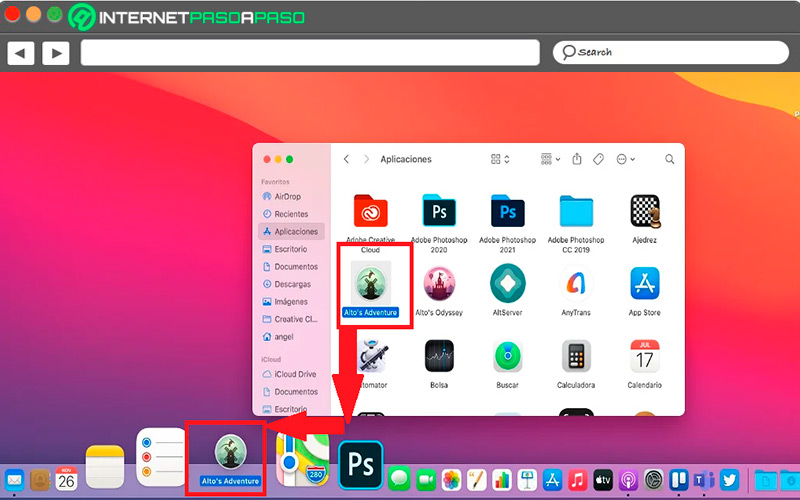
Task: Open App Store from the Dock
Action: click(x=553, y=480)
